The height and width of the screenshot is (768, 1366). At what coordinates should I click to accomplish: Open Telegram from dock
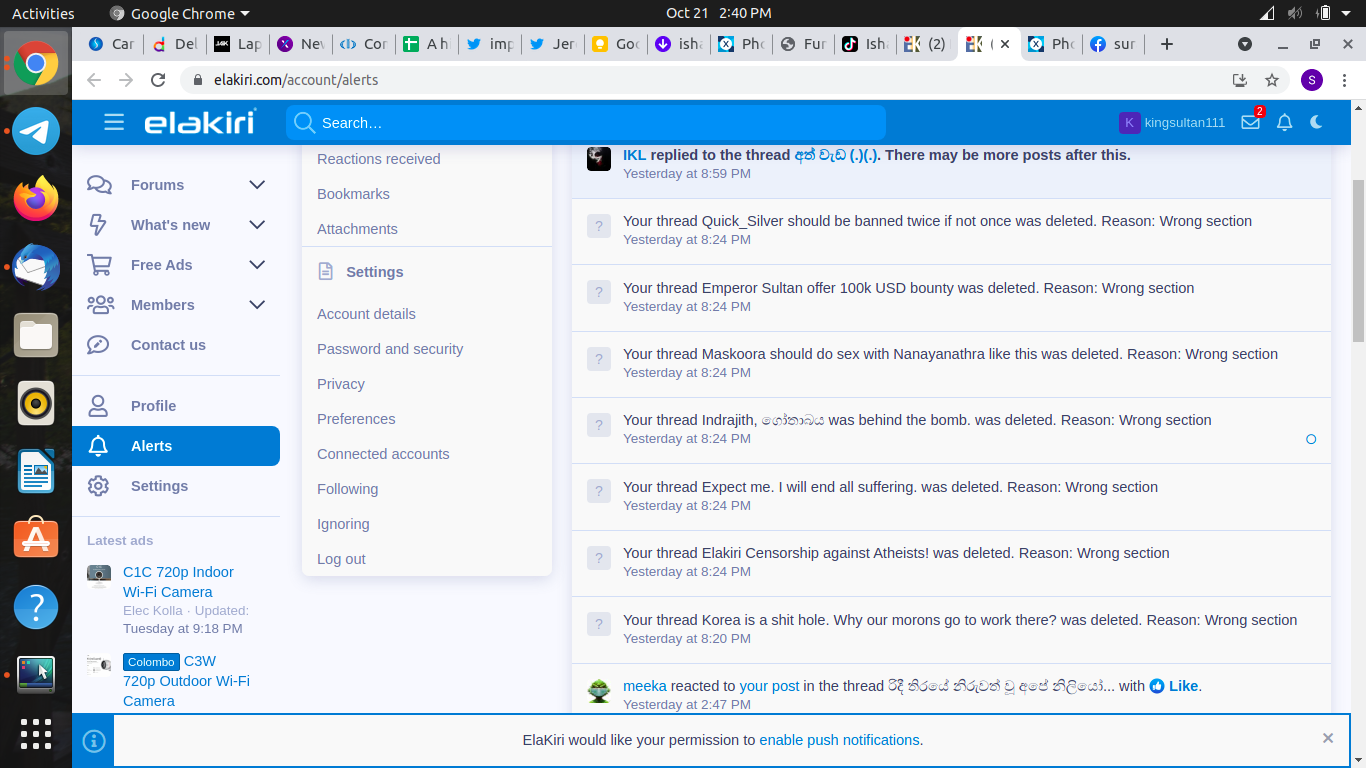click(36, 131)
